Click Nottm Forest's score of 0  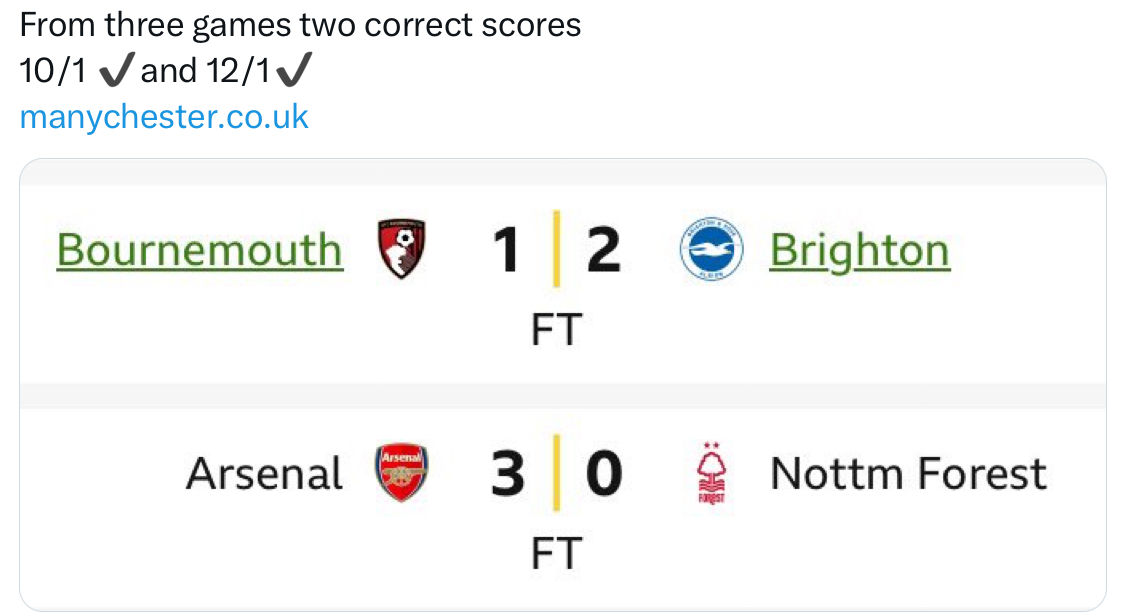[603, 474]
